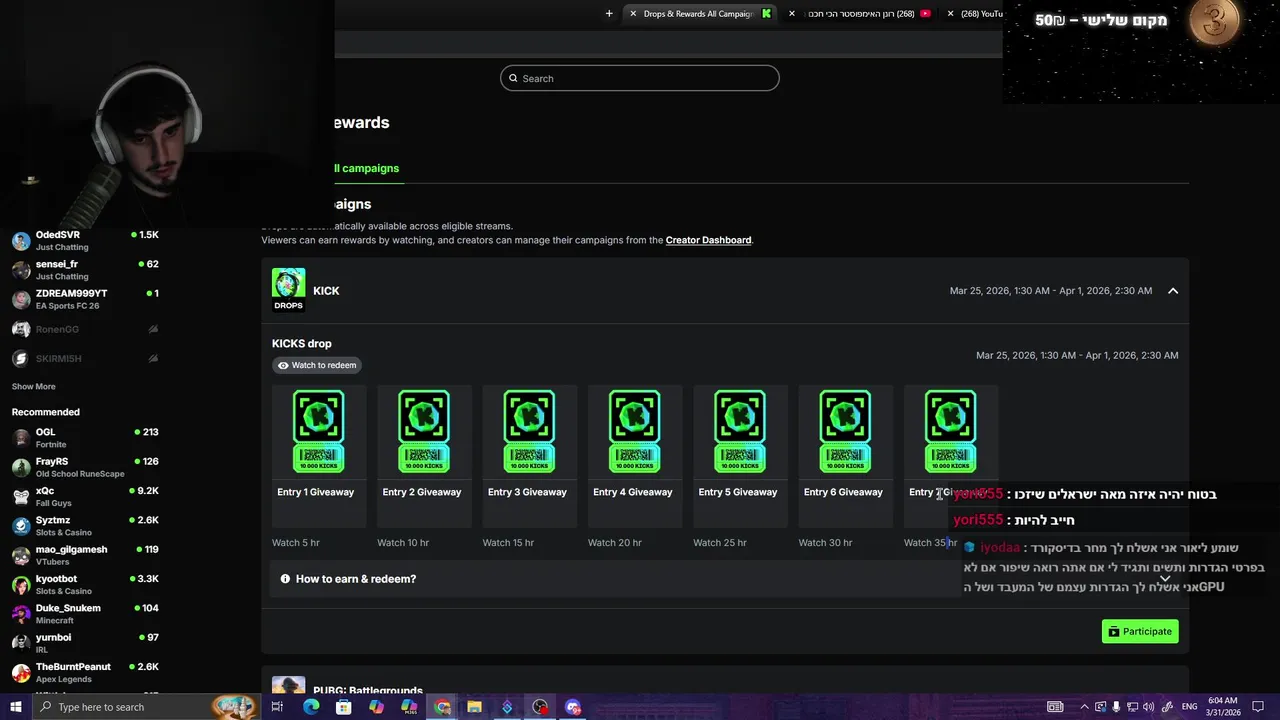Open Discord from the taskbar
The height and width of the screenshot is (720, 1280).
click(573, 707)
